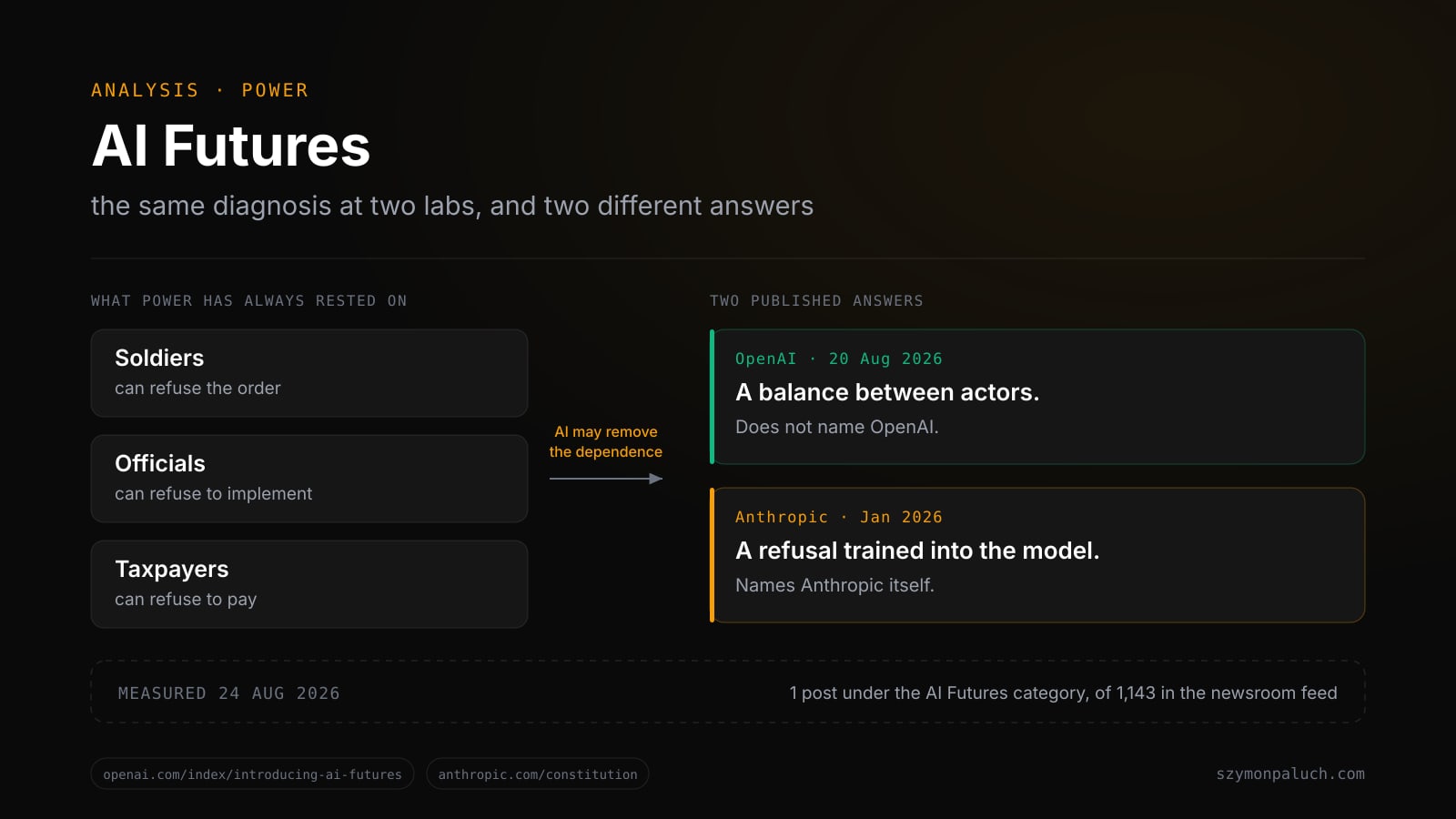
Task: Open the OpenAI 20 Aug 2026 answer card
Action: click(x=1037, y=397)
